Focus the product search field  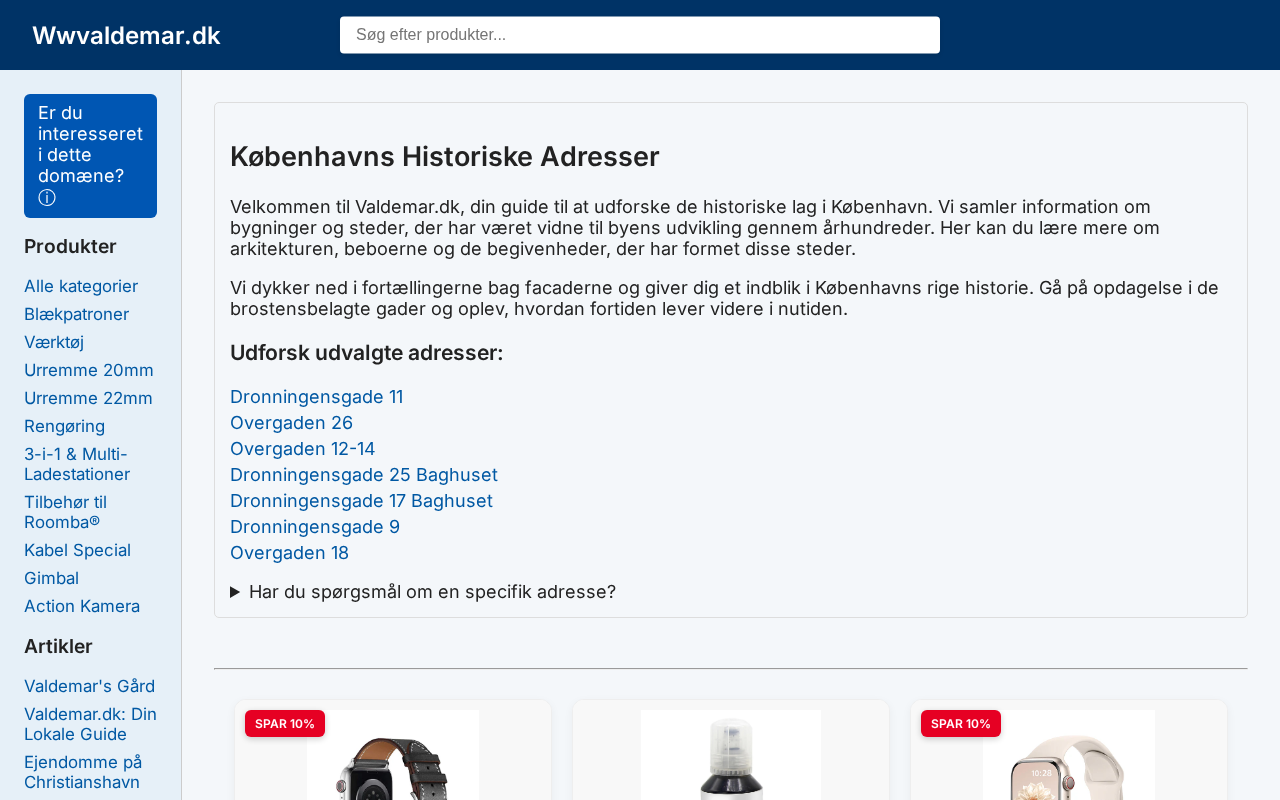pyautogui.click(x=640, y=35)
